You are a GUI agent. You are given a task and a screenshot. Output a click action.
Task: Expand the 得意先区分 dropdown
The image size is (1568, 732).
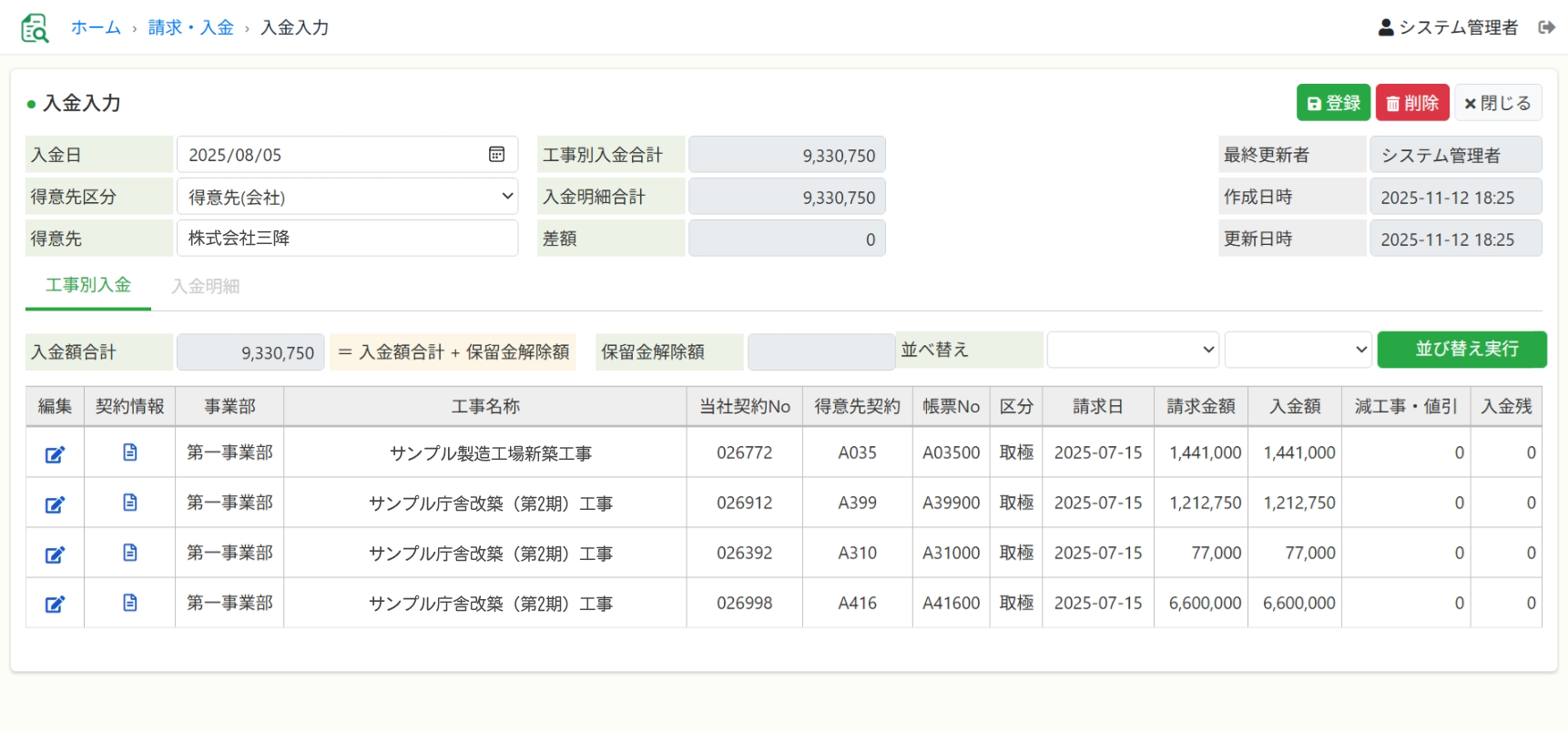click(347, 197)
